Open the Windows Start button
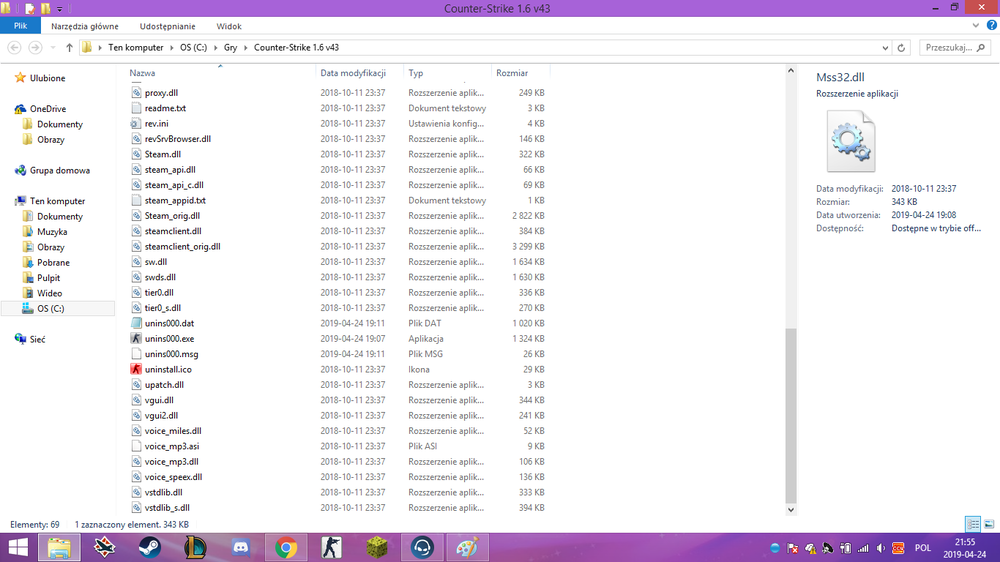 click(x=18, y=547)
